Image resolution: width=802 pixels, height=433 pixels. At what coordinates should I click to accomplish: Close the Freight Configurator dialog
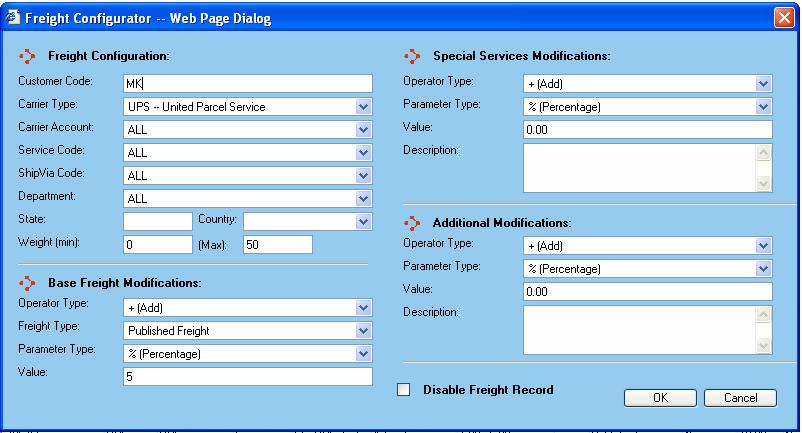click(x=785, y=17)
